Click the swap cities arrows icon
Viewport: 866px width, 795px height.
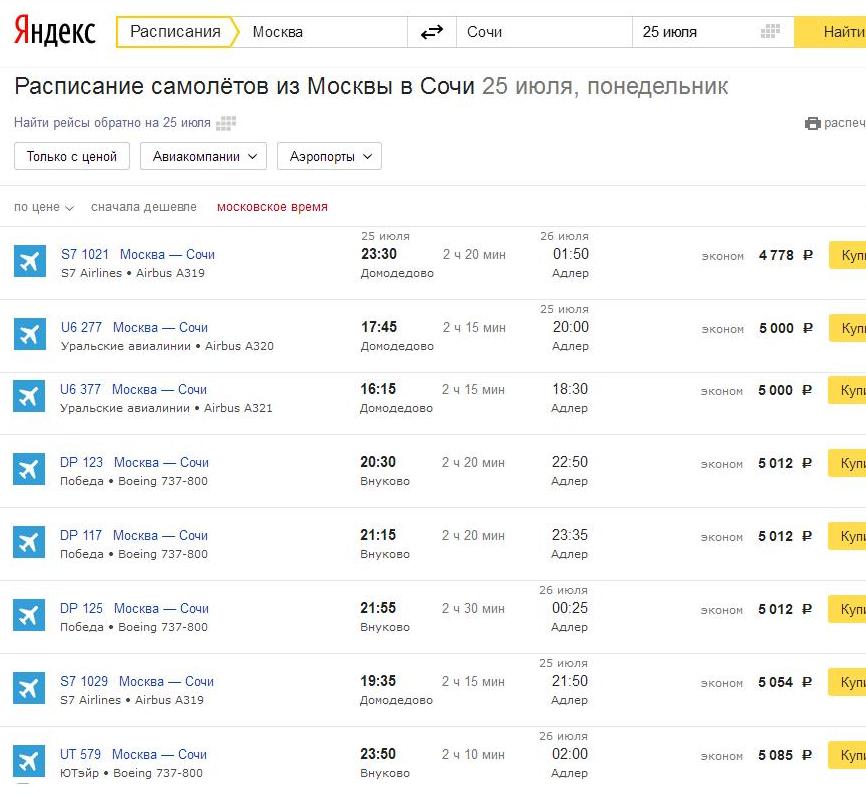(x=431, y=32)
